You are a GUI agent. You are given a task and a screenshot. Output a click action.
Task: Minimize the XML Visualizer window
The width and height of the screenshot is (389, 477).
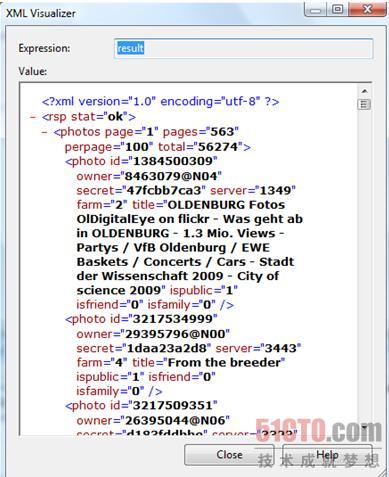315,10
